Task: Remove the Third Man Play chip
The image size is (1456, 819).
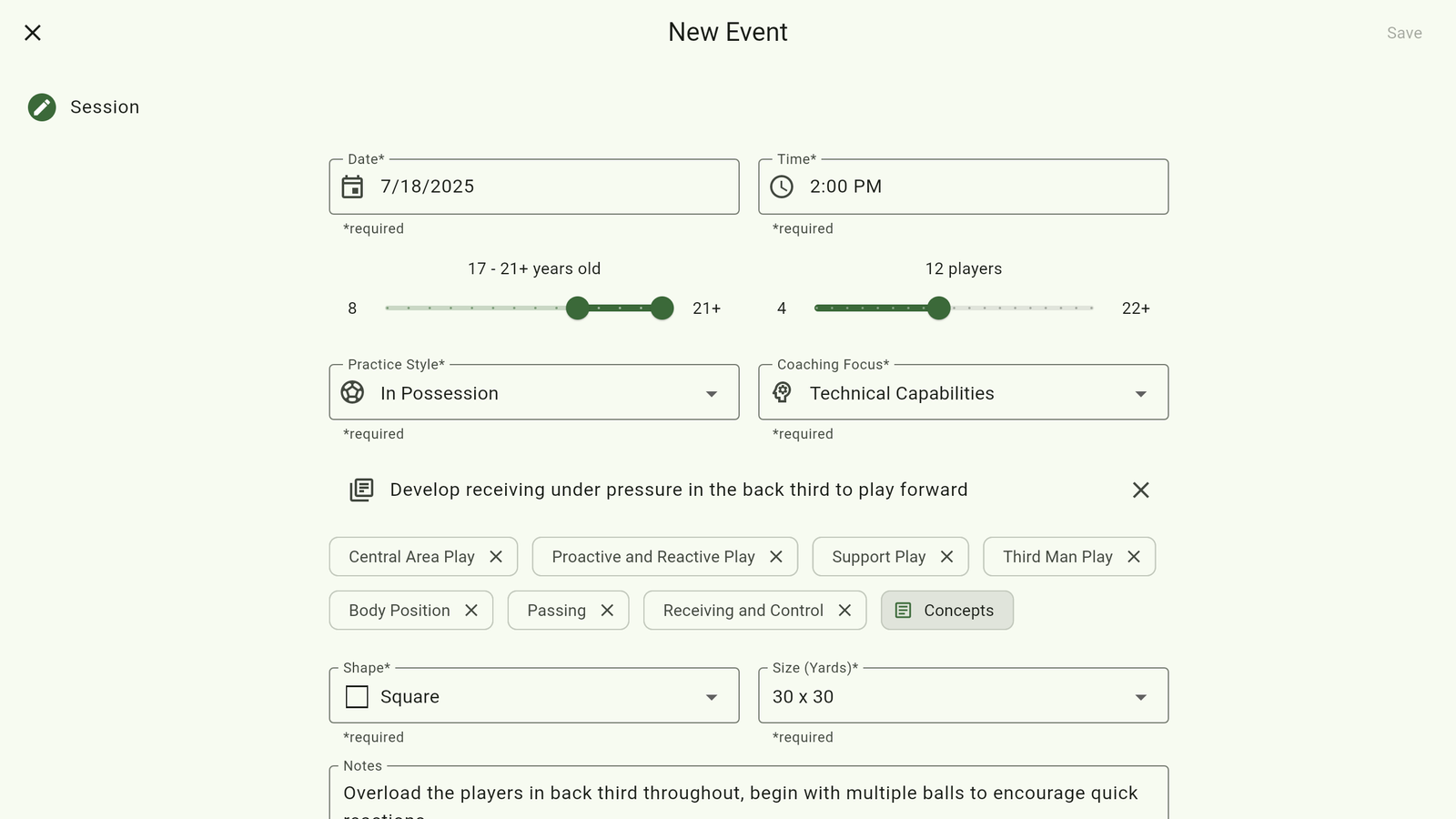Action: point(1134,557)
